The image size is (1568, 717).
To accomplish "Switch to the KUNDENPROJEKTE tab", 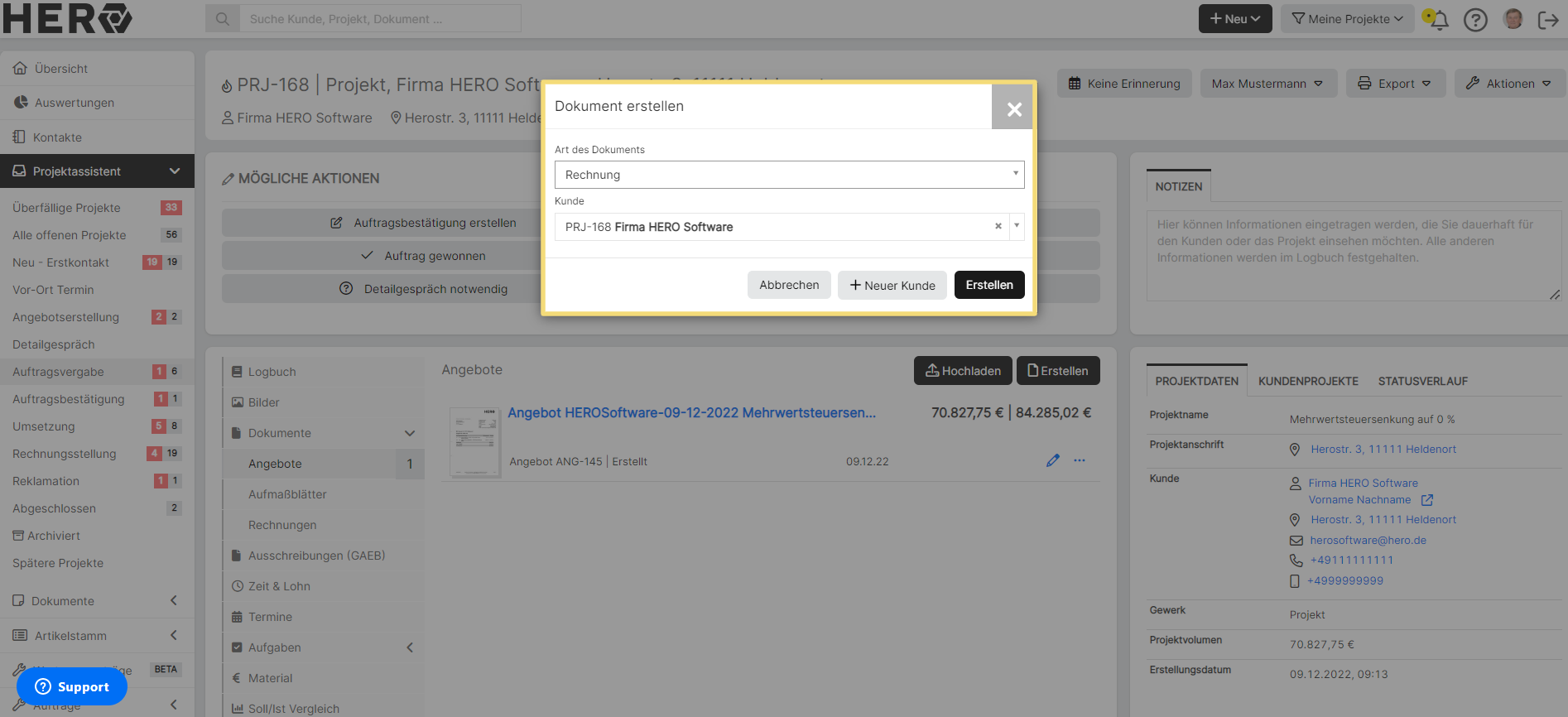I will (1308, 382).
